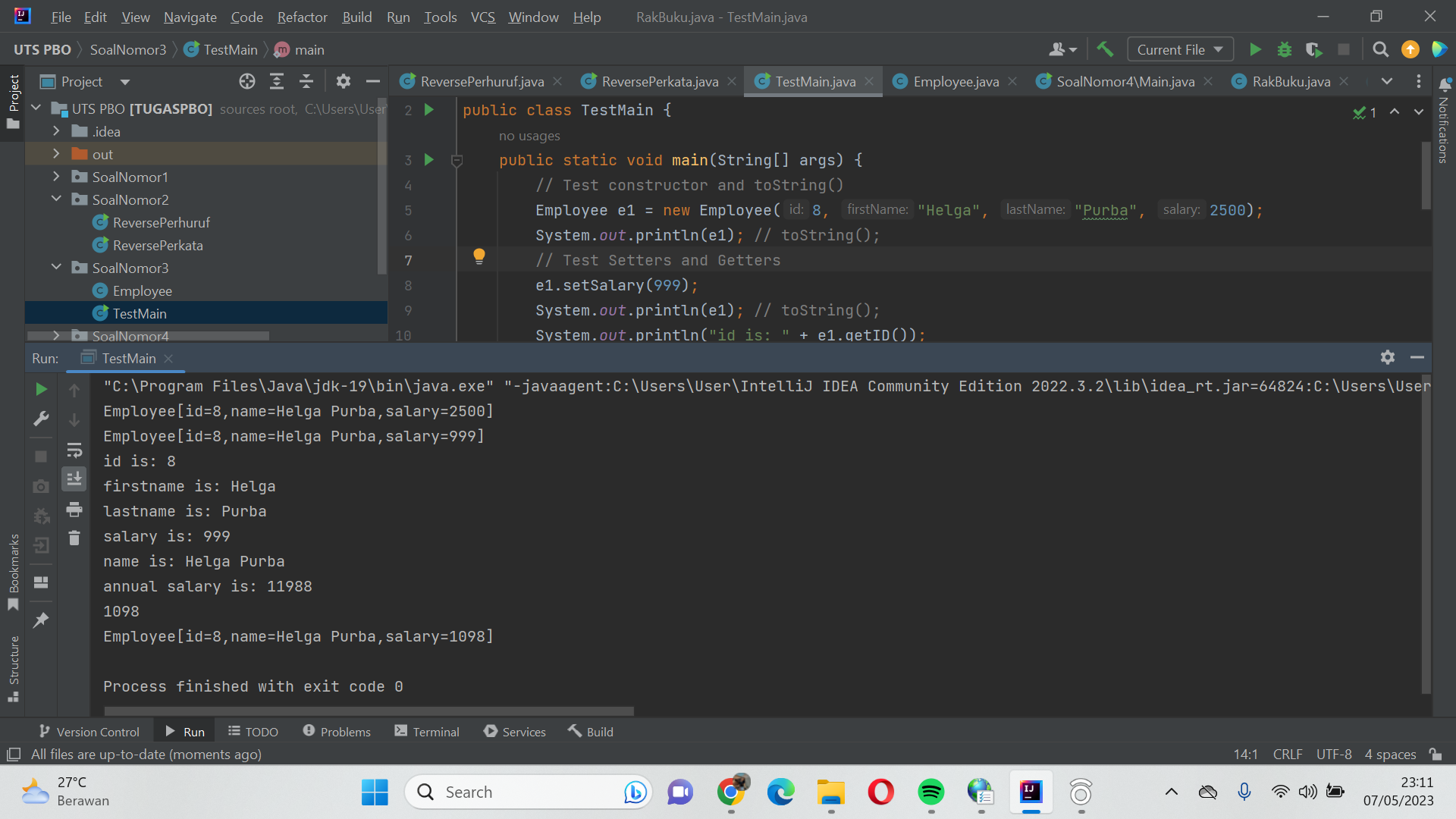
Task: Collapse the SoalNomor2 folder
Action: click(x=55, y=199)
